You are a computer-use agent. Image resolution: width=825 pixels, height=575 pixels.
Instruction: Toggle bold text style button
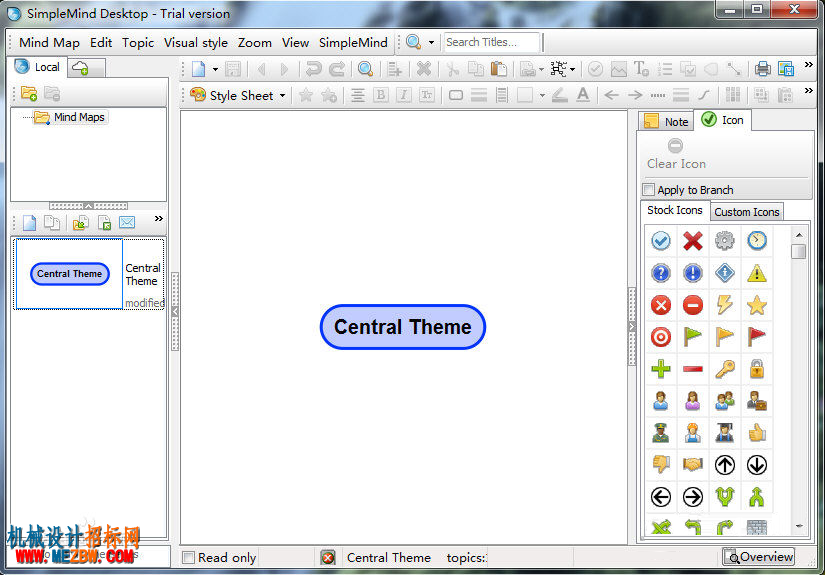[380, 95]
